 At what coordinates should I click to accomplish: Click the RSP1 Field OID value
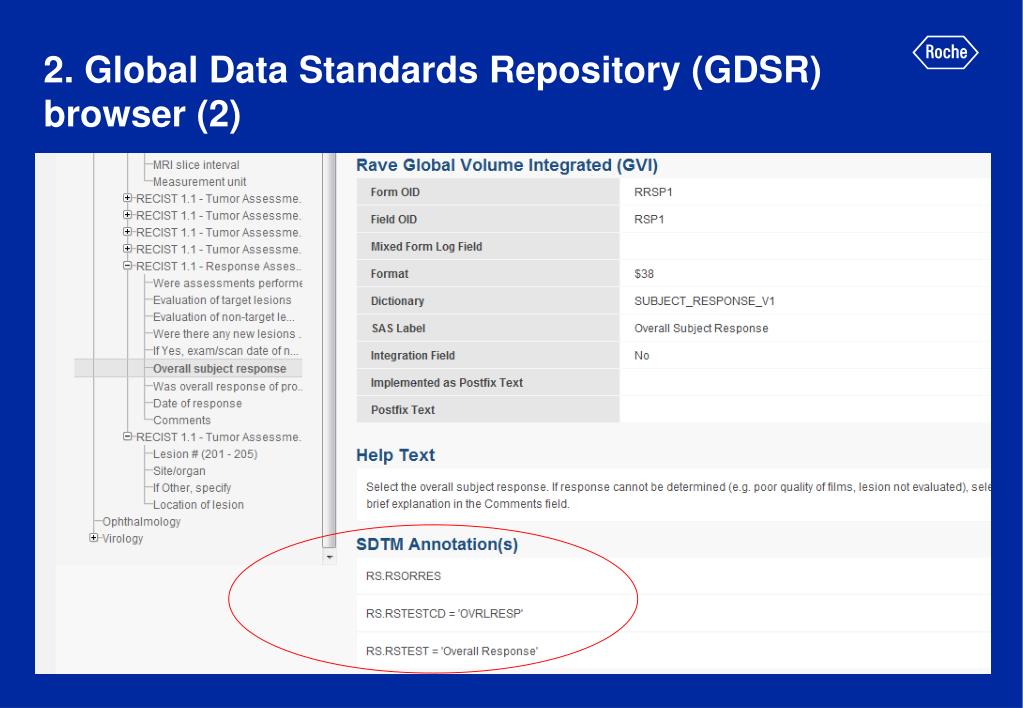pyautogui.click(x=649, y=219)
